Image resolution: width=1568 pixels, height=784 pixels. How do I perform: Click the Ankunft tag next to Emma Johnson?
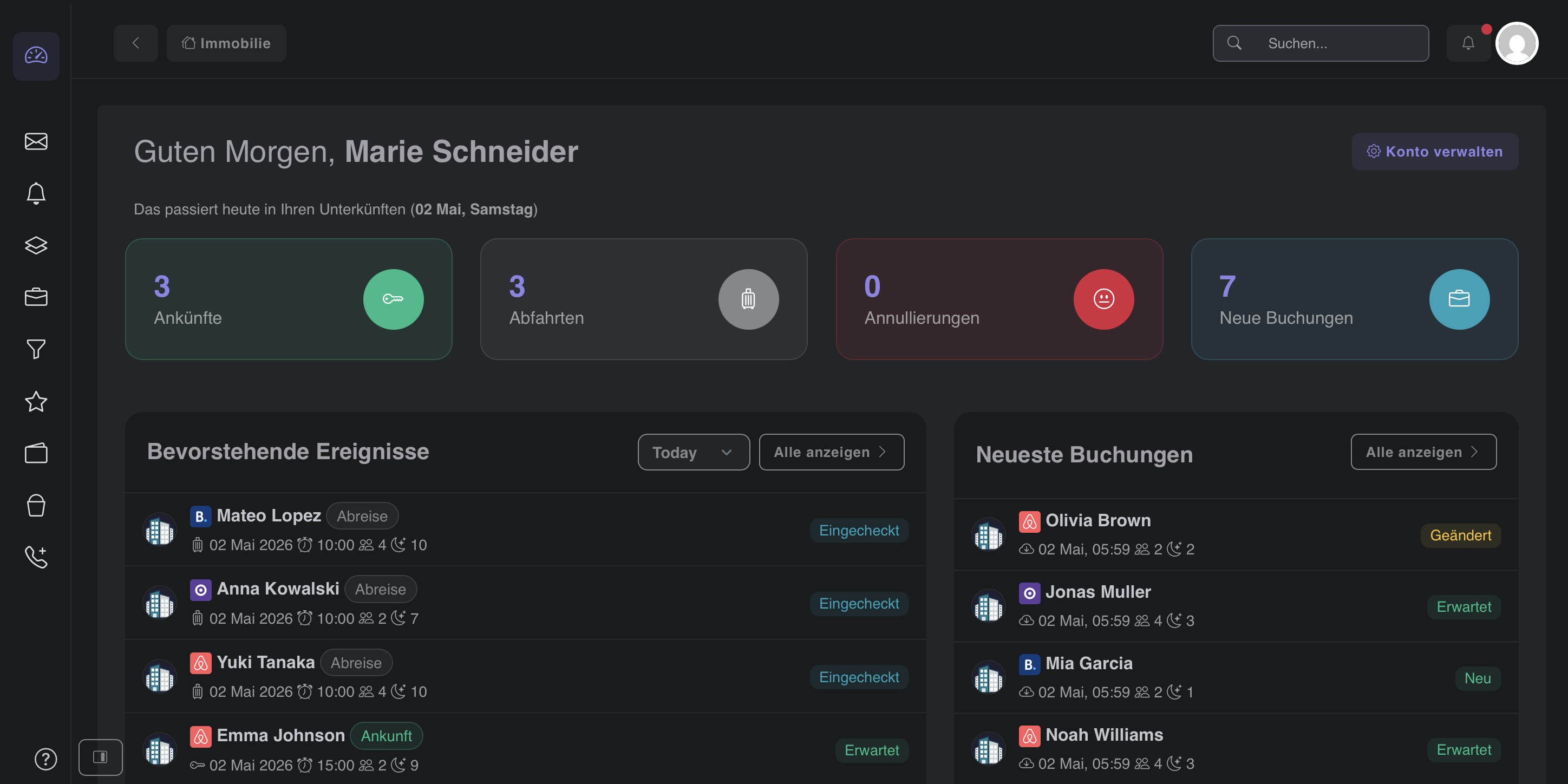click(387, 736)
